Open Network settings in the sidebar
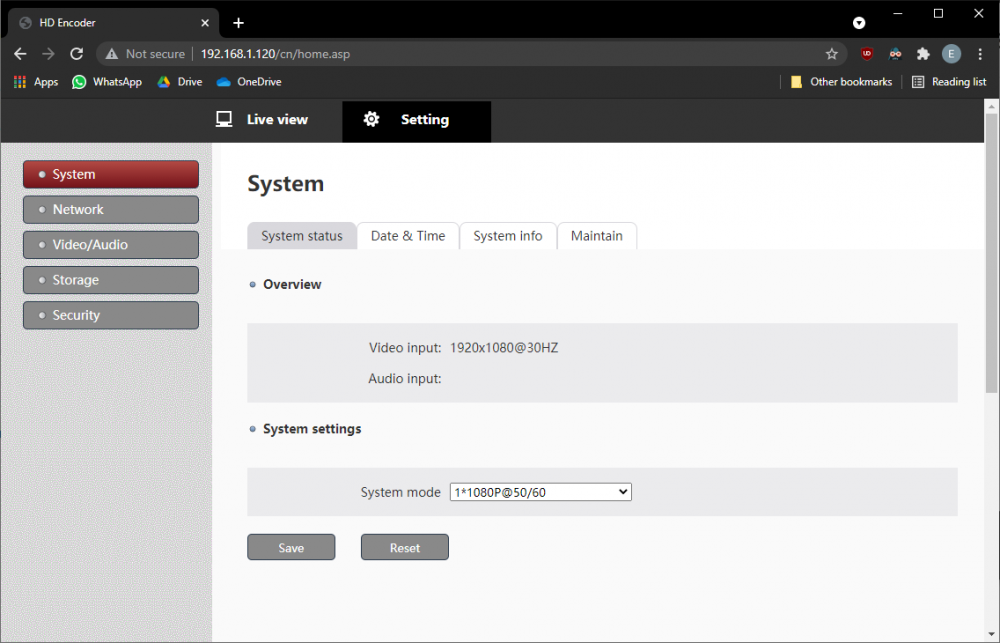 click(x=111, y=209)
